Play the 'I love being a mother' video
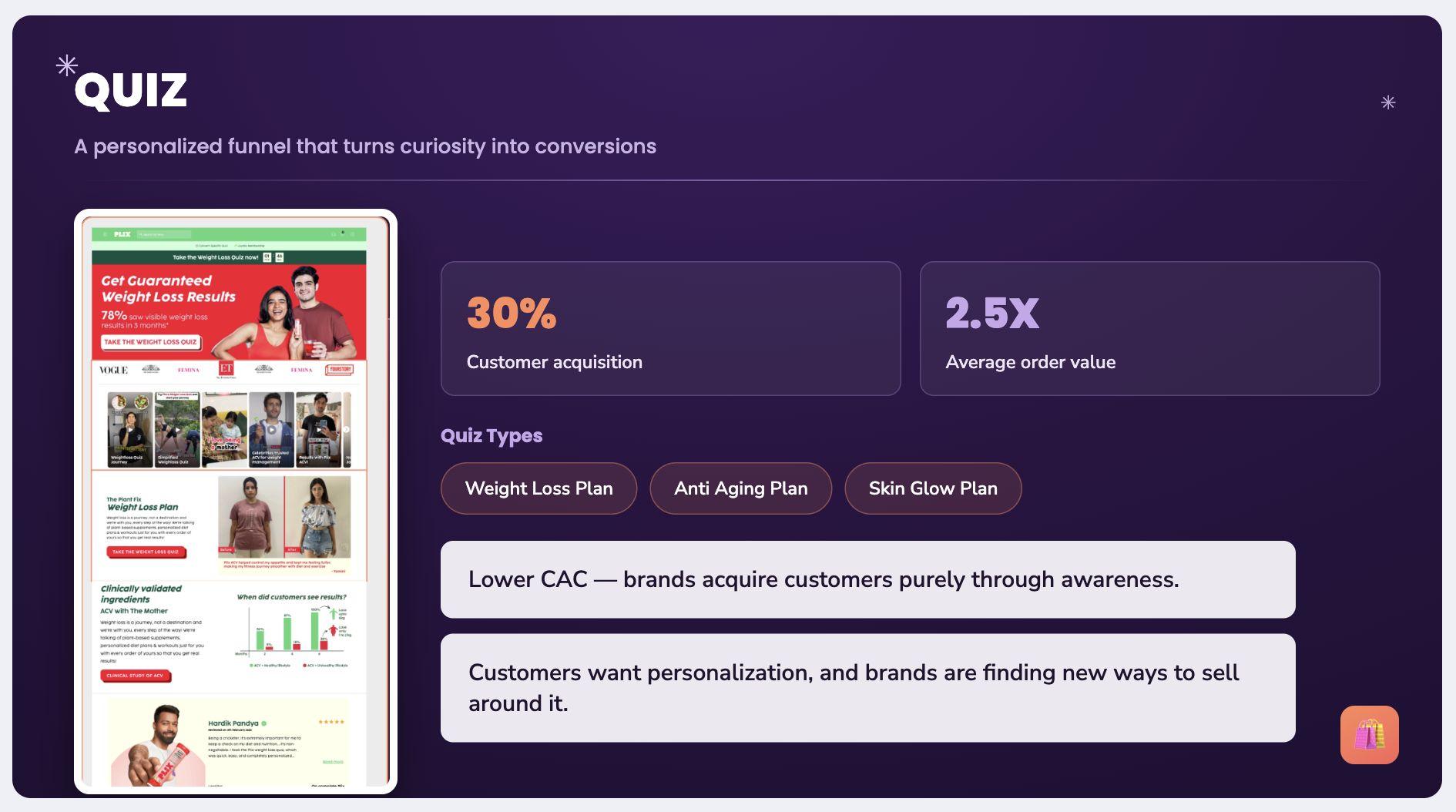Image resolution: width=1456 pixels, height=812 pixels. [x=224, y=430]
